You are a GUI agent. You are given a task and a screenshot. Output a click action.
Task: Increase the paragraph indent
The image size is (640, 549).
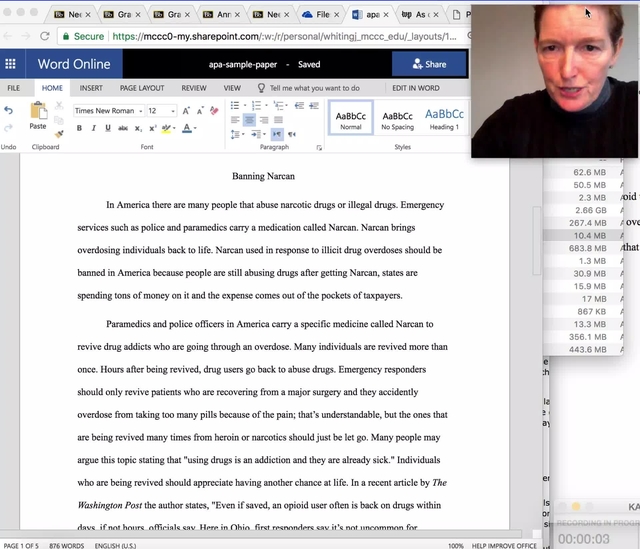click(314, 106)
